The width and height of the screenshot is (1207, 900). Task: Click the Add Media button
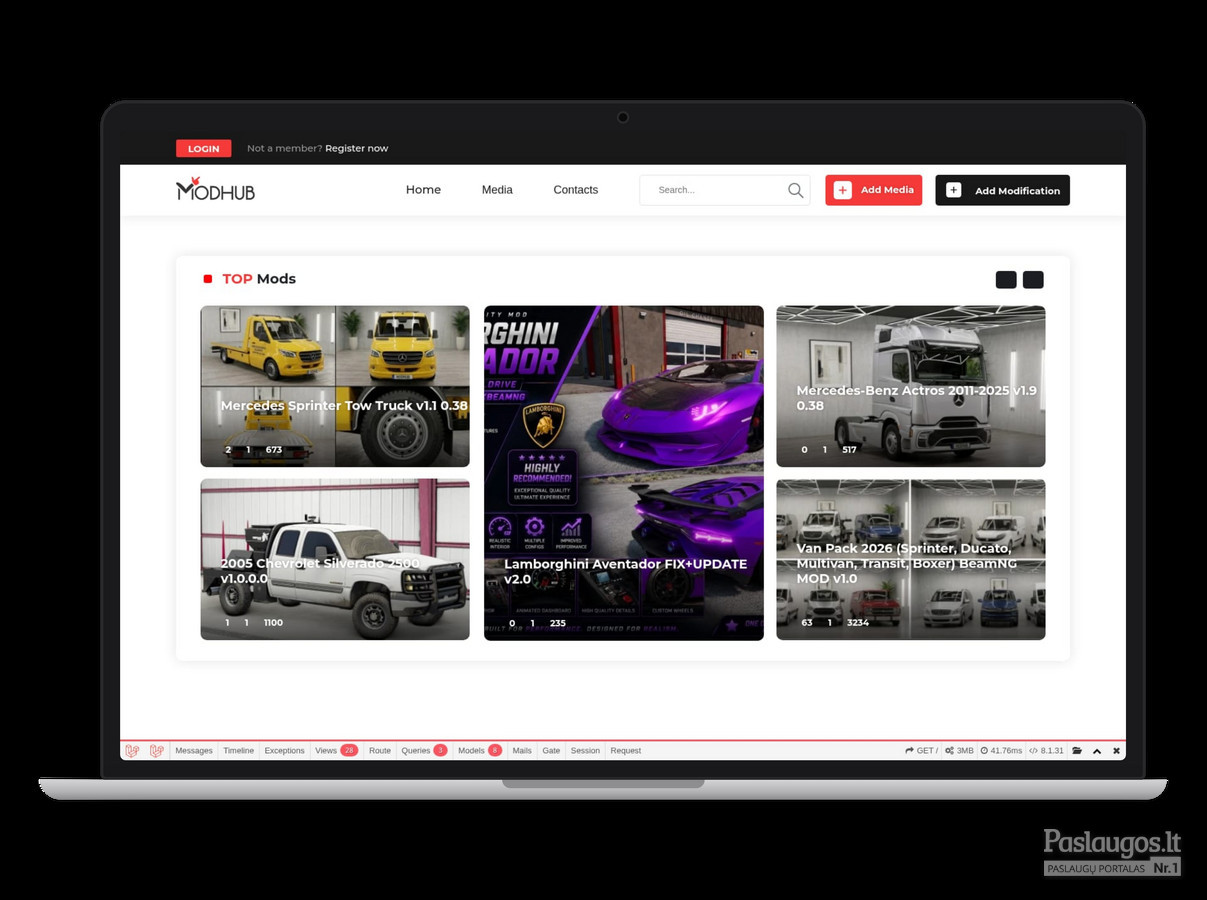coord(873,190)
